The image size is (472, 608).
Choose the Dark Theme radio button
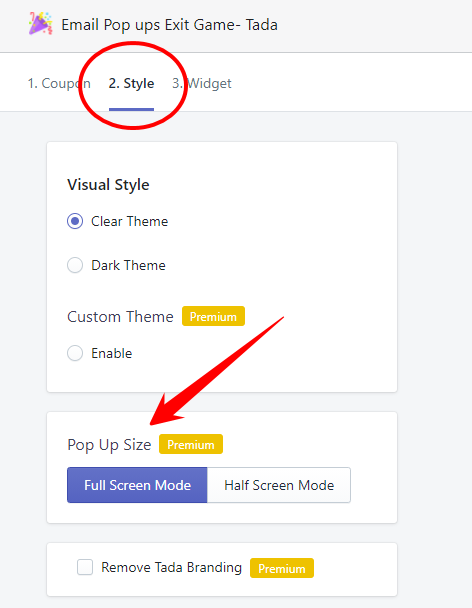pyautogui.click(x=75, y=266)
